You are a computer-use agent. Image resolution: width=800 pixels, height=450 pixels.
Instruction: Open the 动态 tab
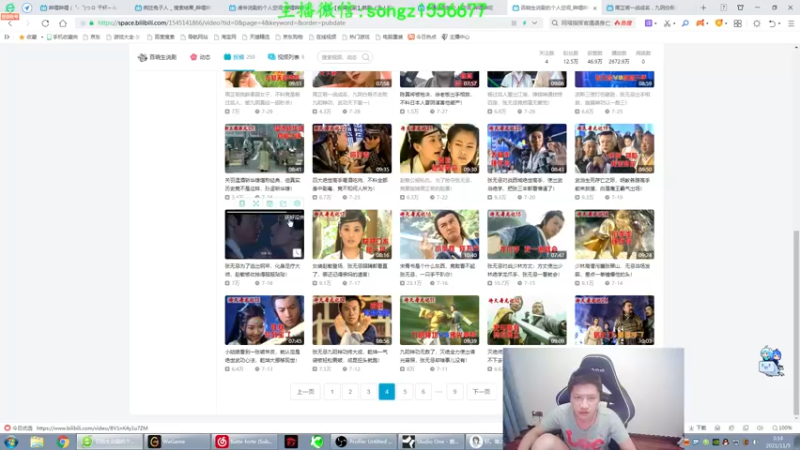tap(200, 57)
